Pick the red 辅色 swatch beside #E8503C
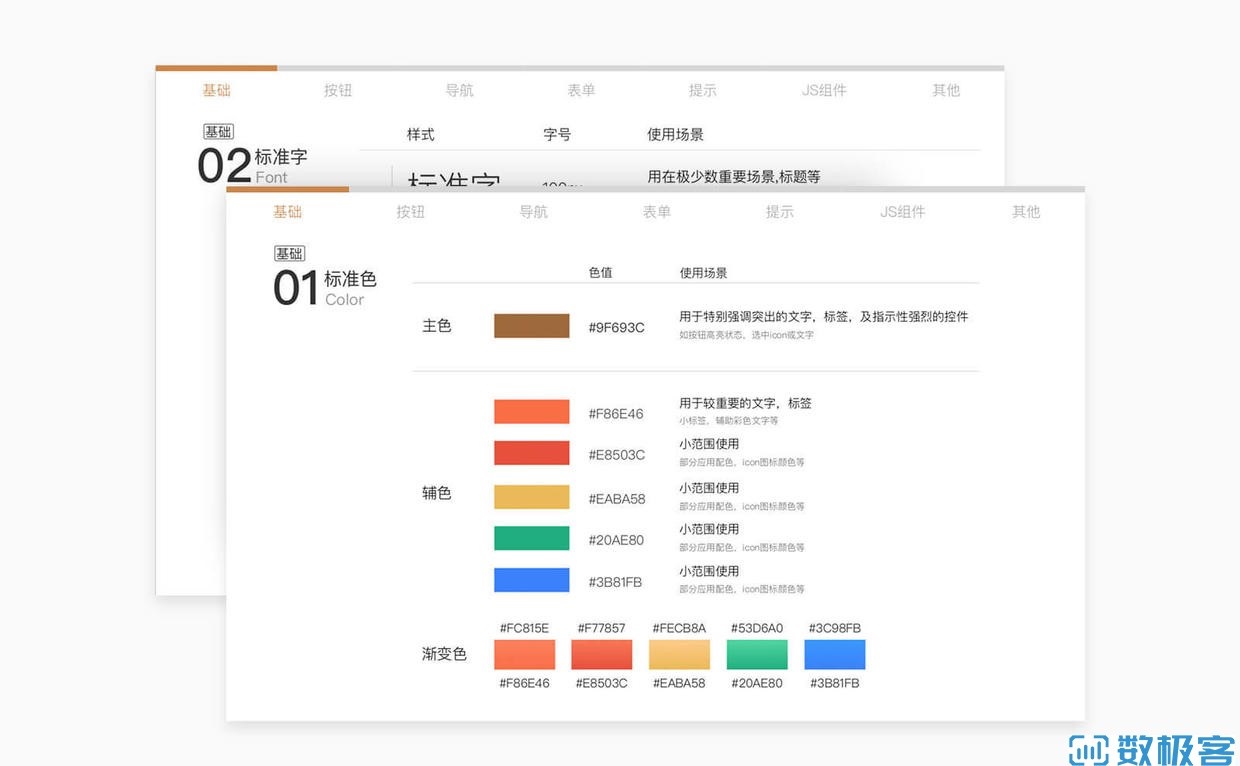Viewport: 1240px width, 766px height. (531, 453)
